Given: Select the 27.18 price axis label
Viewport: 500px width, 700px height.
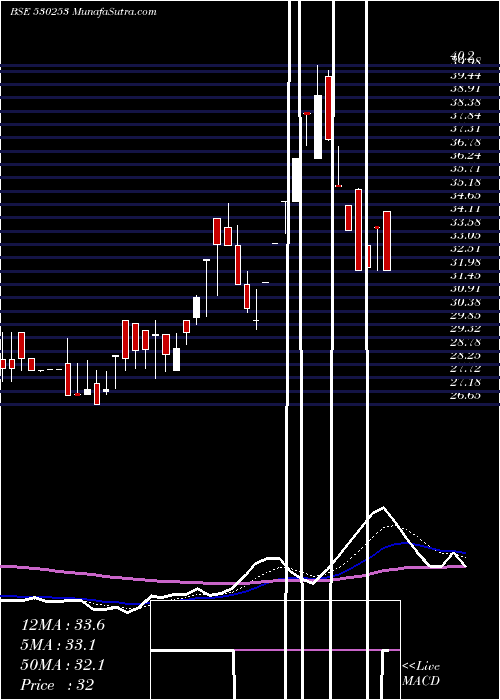Looking at the screenshot, I should (x=465, y=382).
